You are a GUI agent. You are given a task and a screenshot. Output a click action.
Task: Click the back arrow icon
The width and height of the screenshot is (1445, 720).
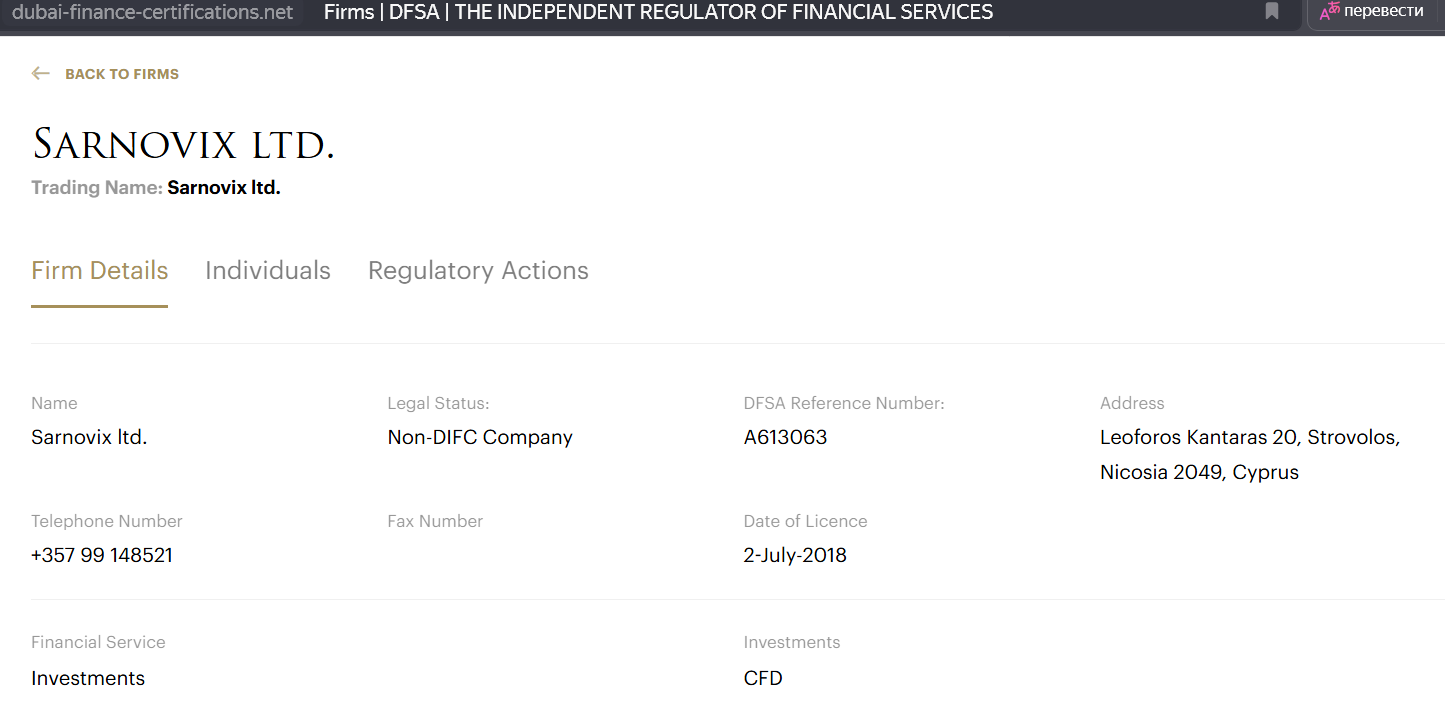click(x=41, y=74)
